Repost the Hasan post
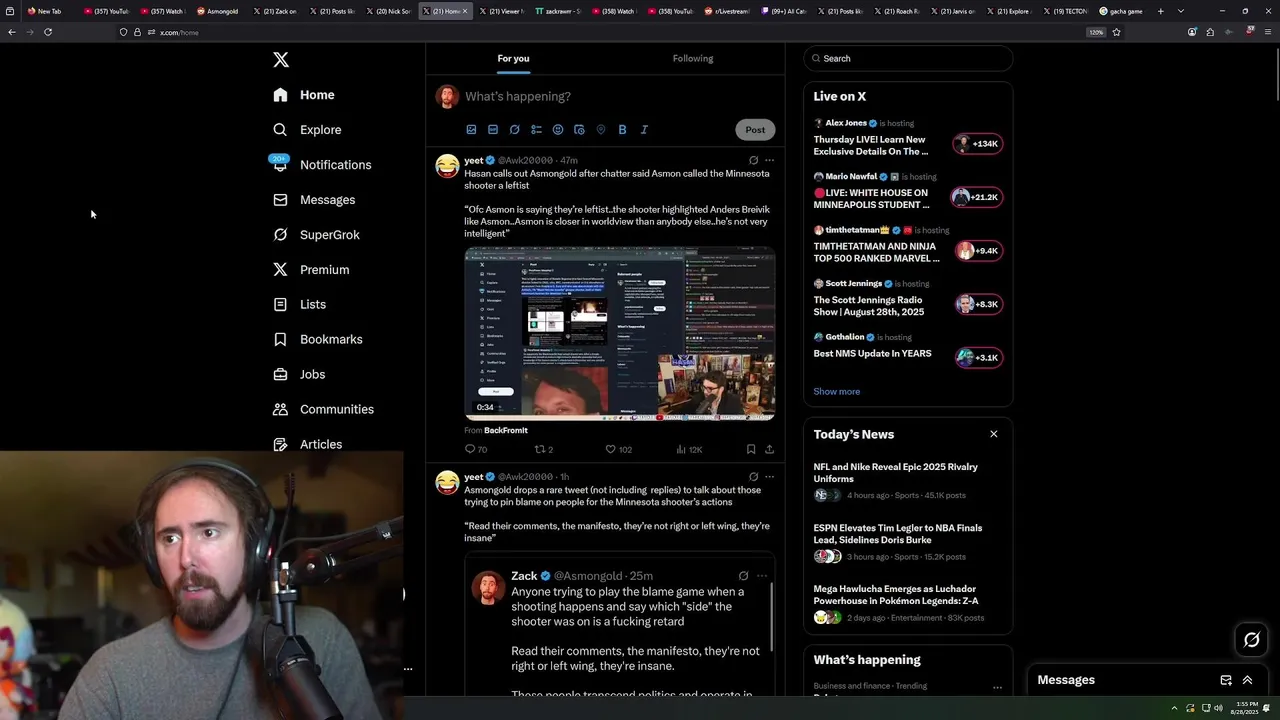The image size is (1280, 720). click(543, 450)
